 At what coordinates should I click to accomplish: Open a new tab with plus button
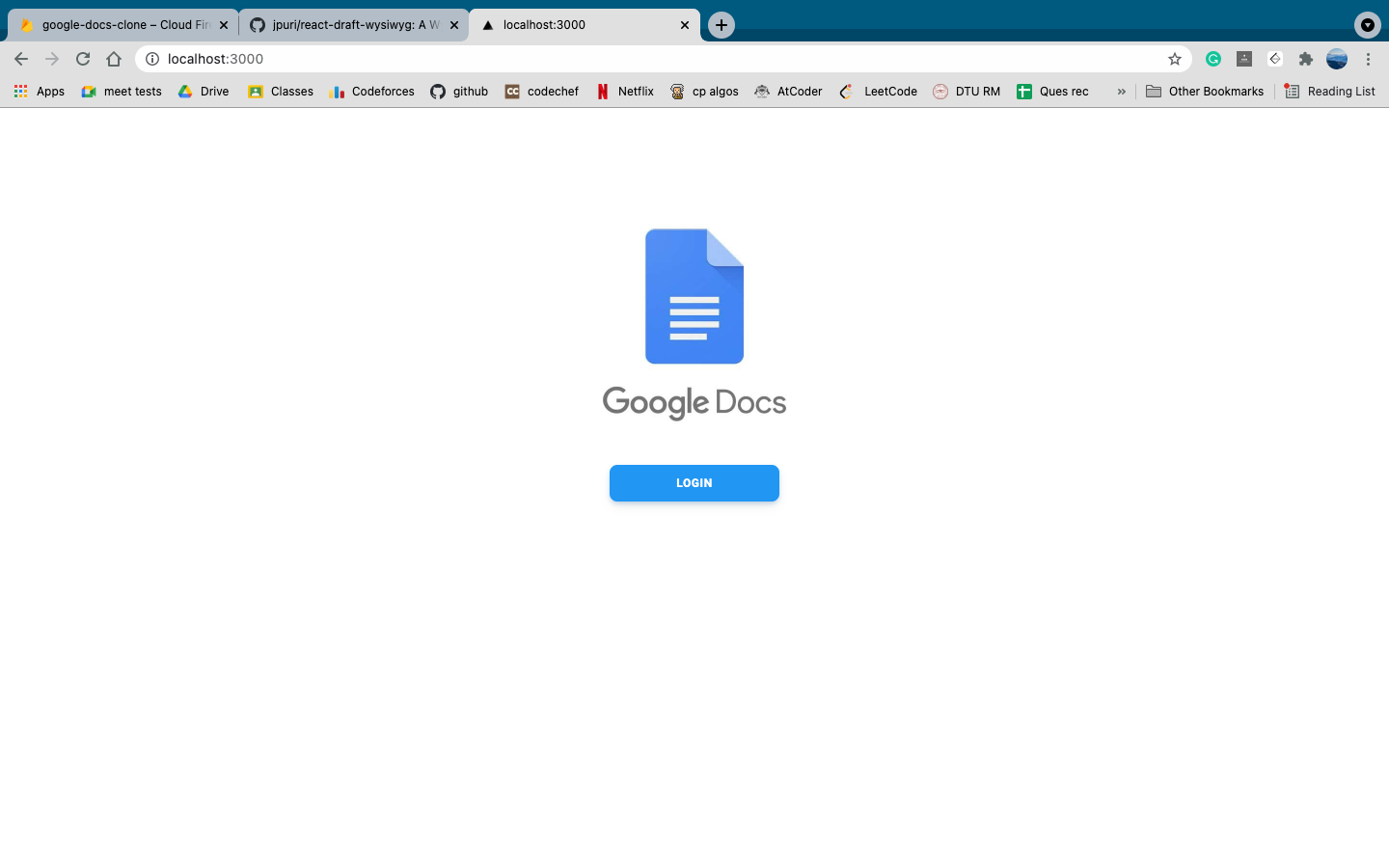coord(722,25)
